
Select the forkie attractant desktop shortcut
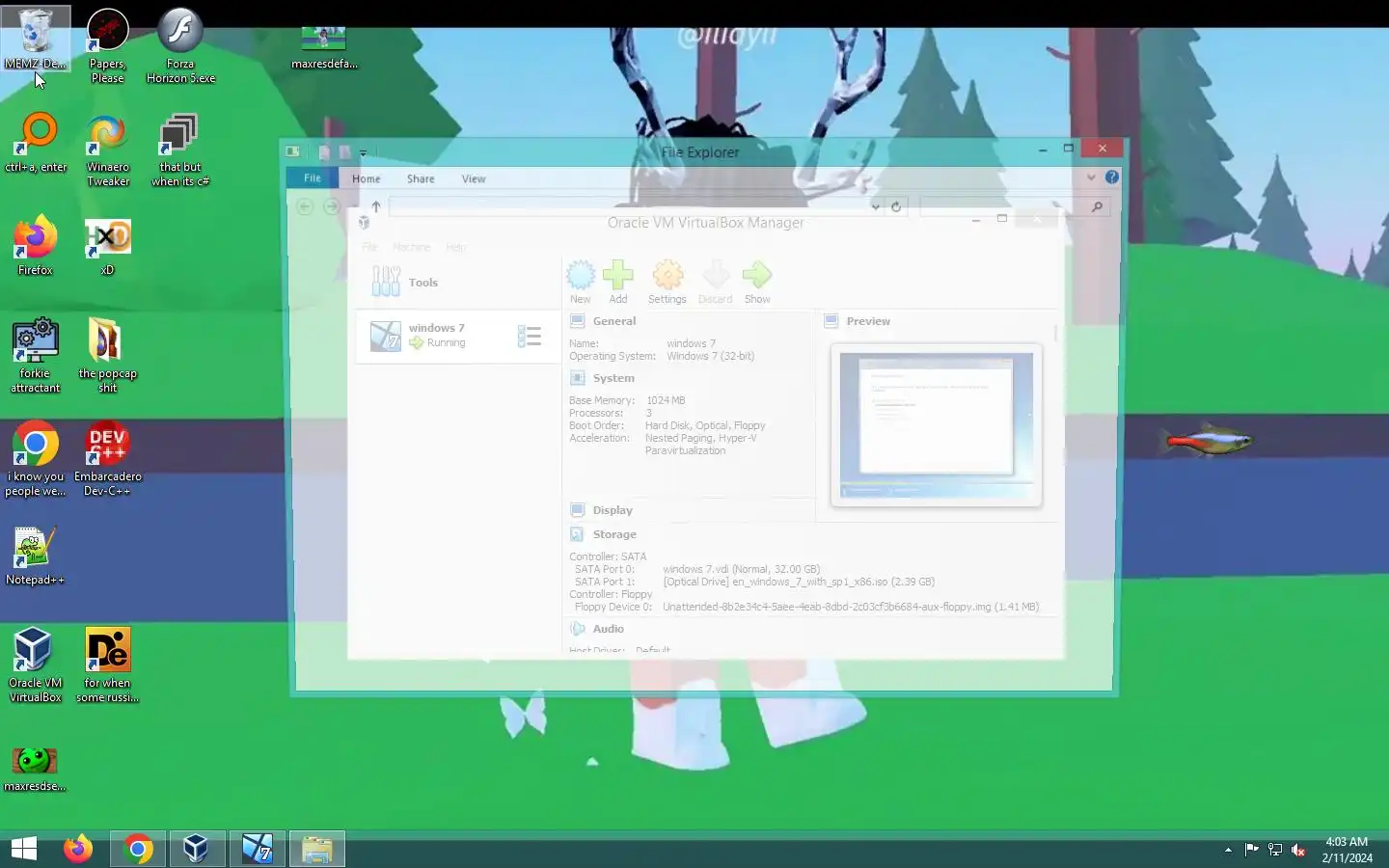36,355
